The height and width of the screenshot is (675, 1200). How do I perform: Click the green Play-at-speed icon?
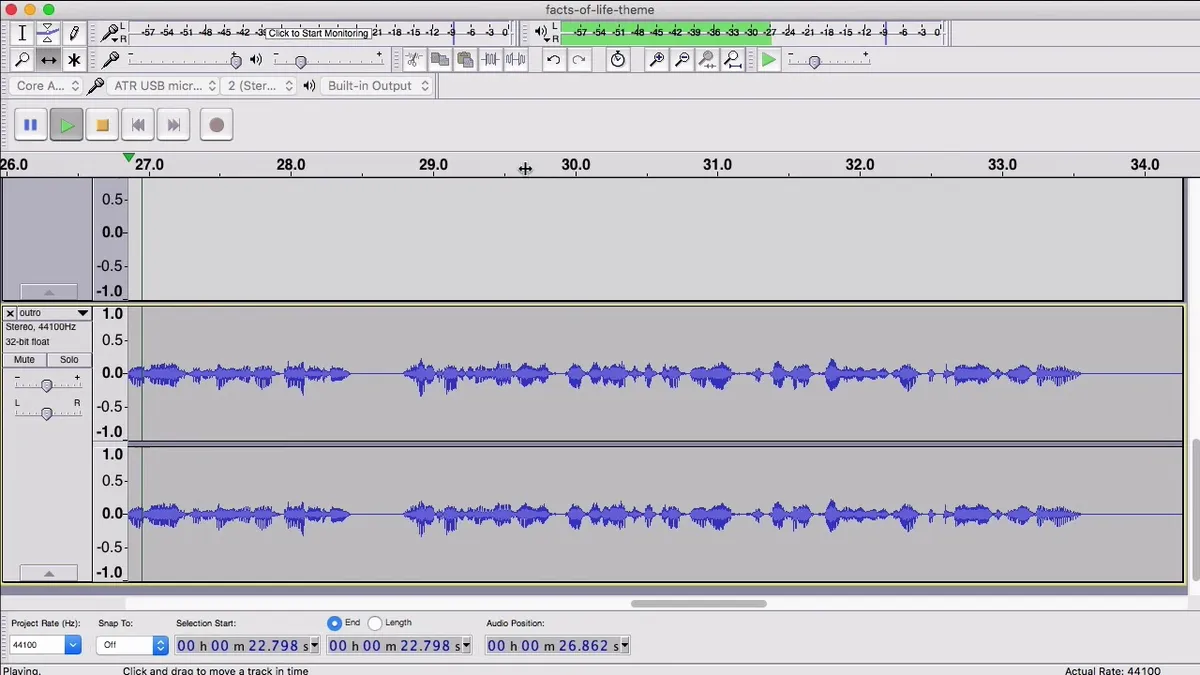pyautogui.click(x=768, y=60)
